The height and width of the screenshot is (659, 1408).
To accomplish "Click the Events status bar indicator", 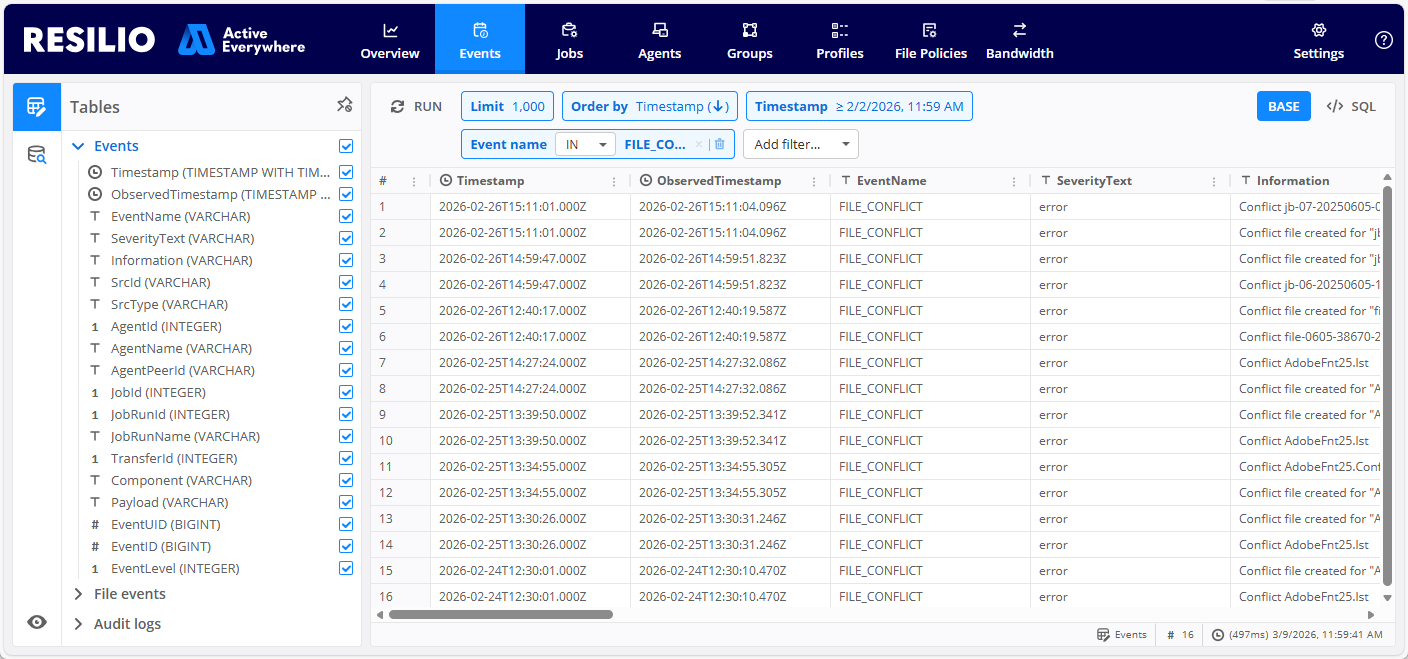I will coord(1122,634).
